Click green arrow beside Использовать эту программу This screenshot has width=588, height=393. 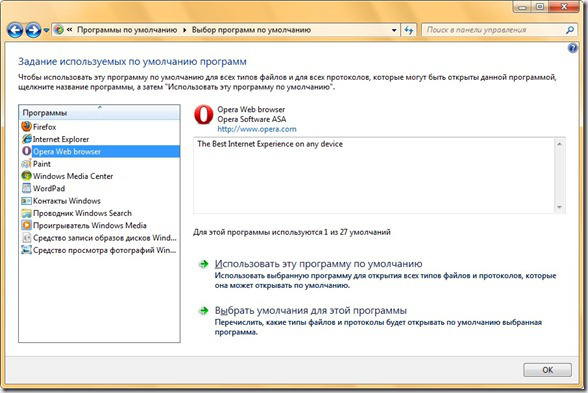[204, 264]
